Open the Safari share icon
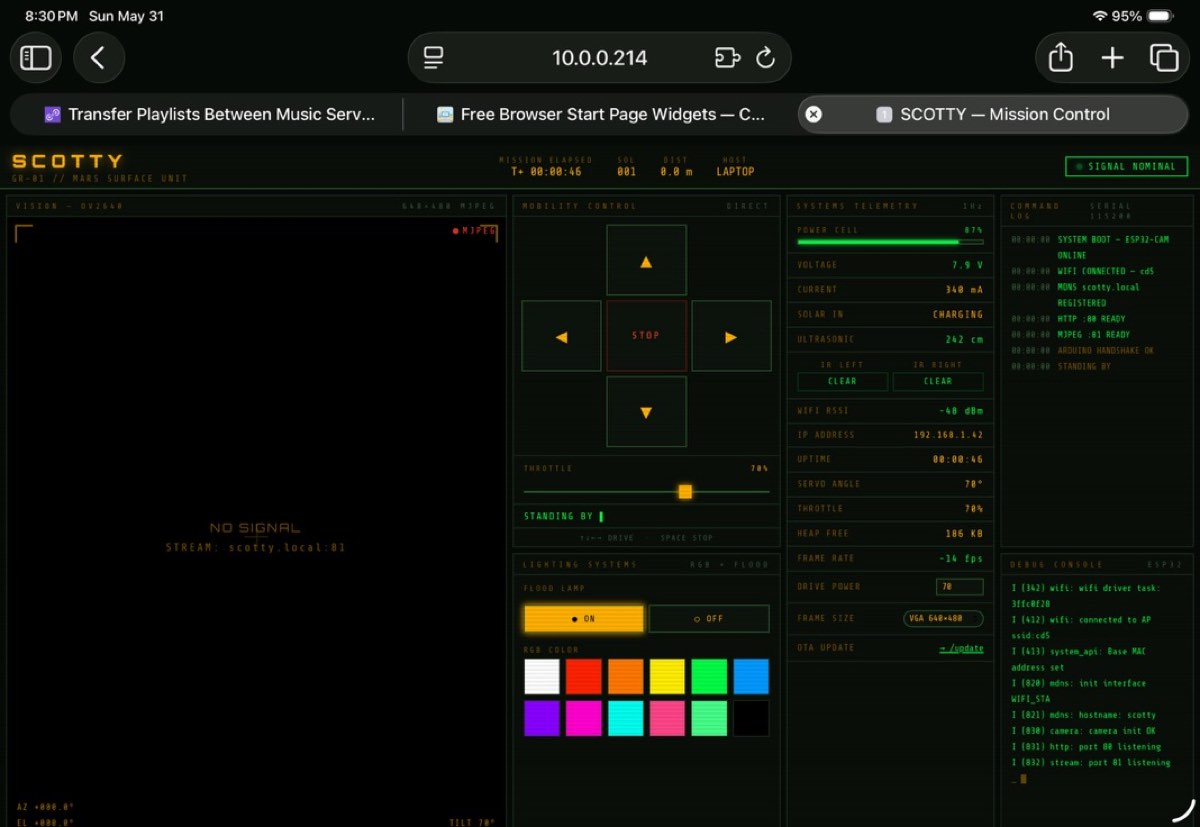This screenshot has width=1200, height=827. coord(1061,58)
